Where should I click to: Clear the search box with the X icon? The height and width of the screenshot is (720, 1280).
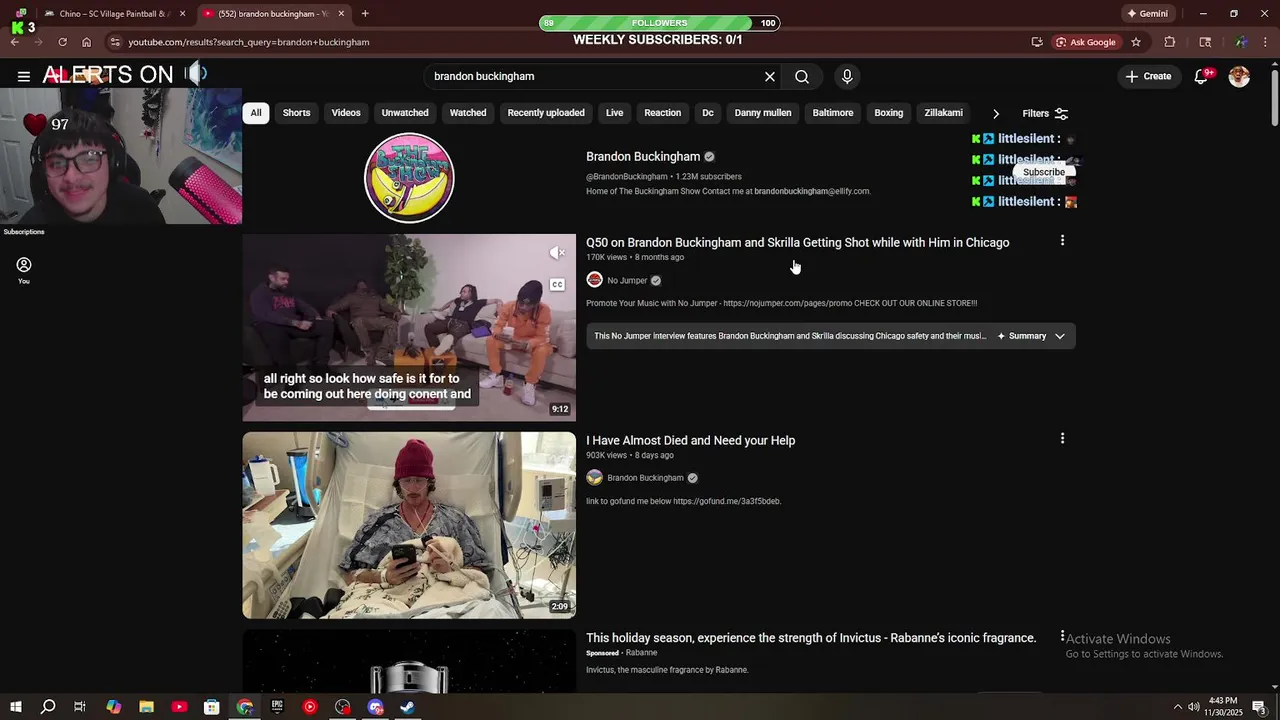(x=770, y=76)
